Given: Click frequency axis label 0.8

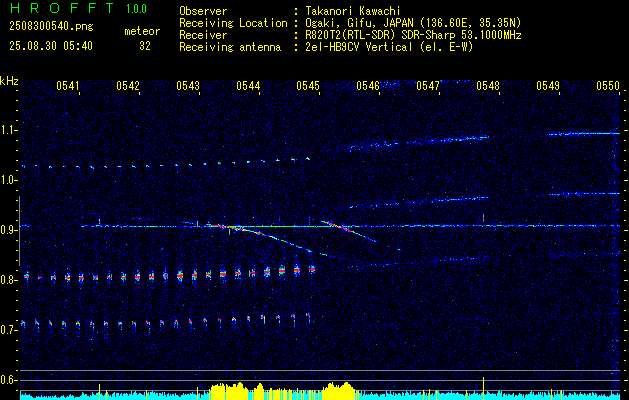Looking at the screenshot, I should 8,280.
